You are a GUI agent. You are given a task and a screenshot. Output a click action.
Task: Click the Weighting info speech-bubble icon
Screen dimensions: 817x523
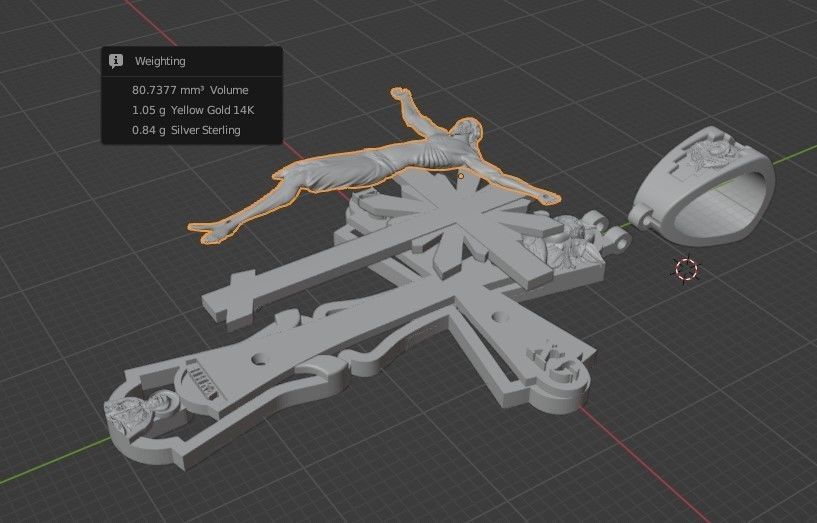116,61
